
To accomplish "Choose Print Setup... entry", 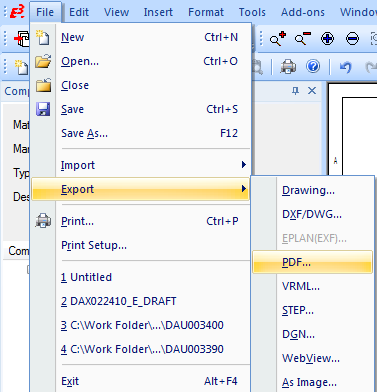I will [140, 245].
